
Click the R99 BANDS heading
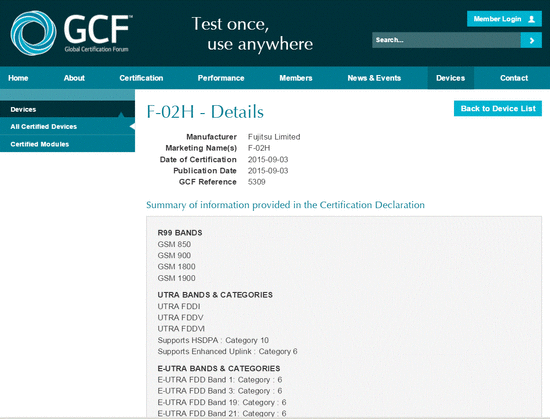180,233
